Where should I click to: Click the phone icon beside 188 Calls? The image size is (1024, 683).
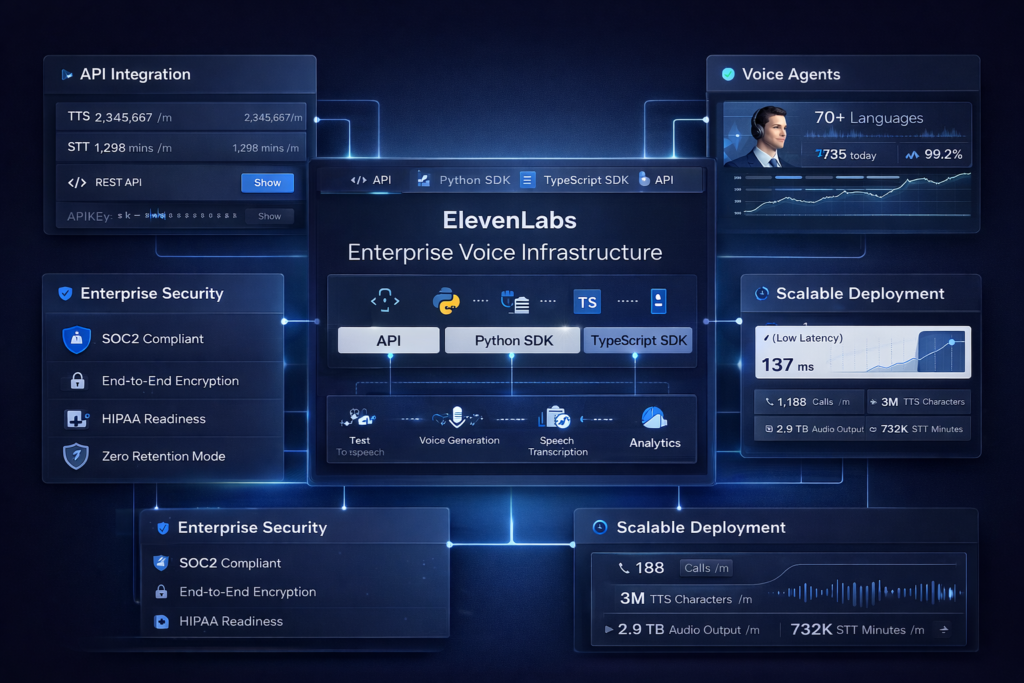[625, 567]
